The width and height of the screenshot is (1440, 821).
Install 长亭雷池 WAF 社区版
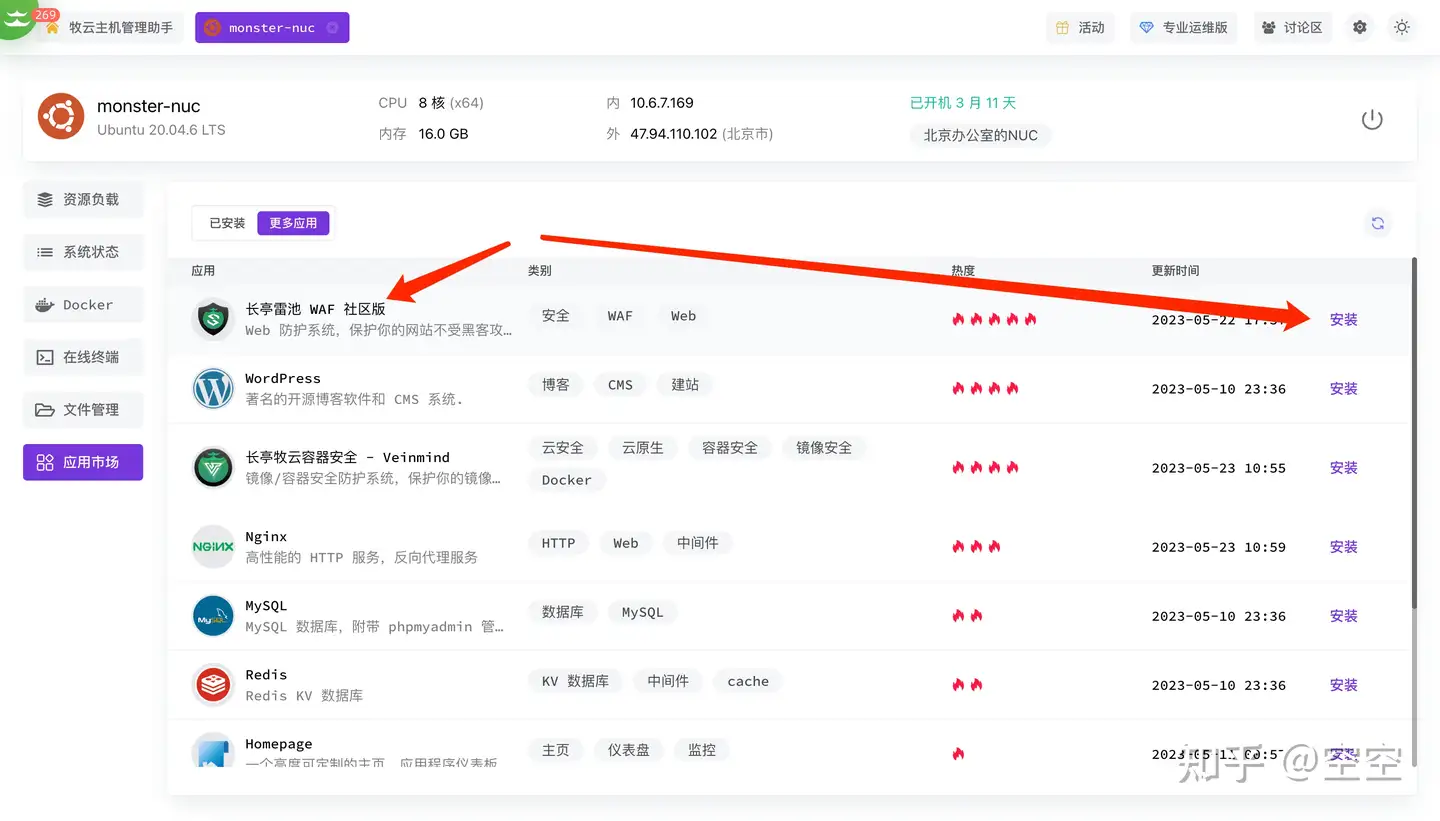click(1344, 320)
